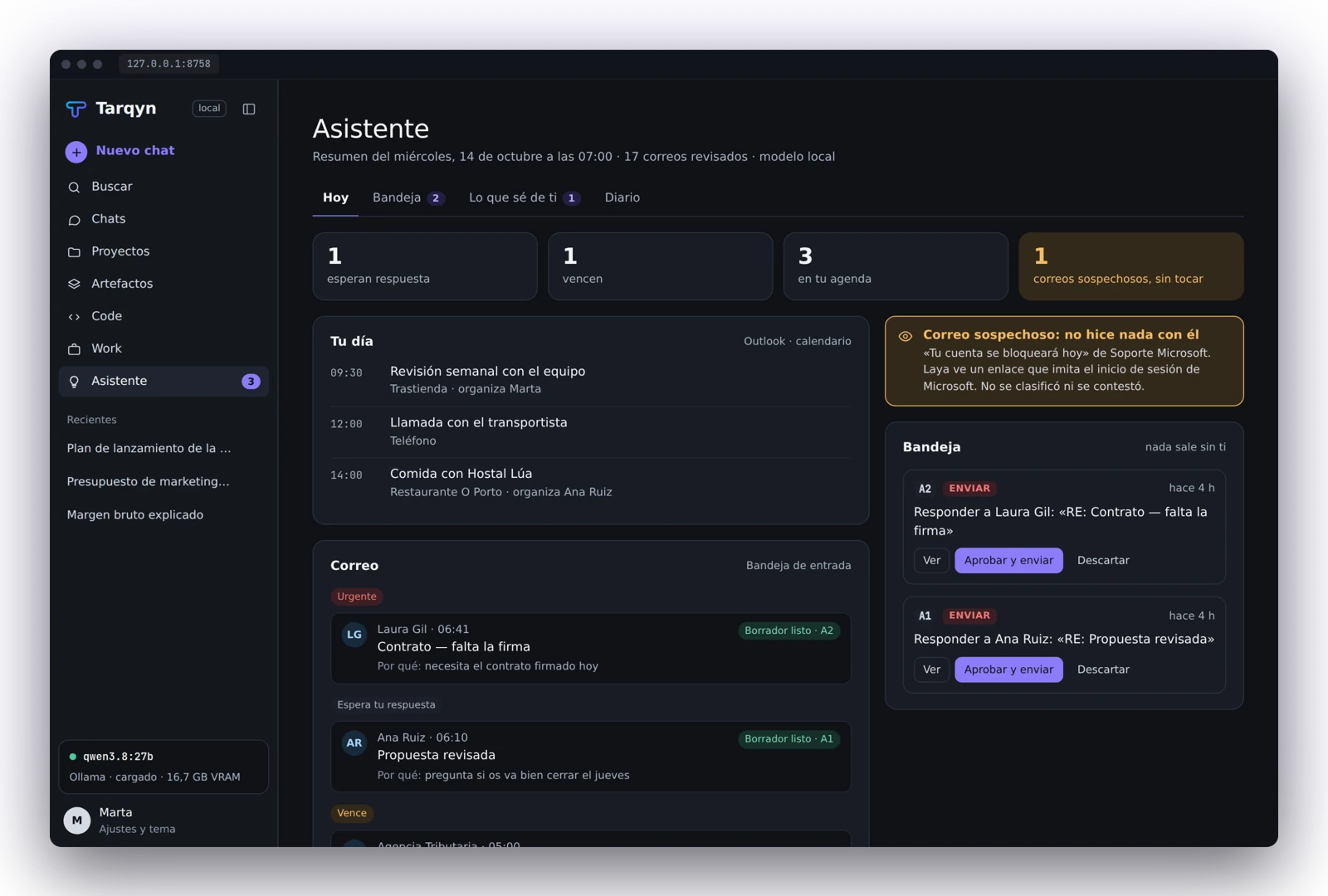
Task: Switch to the Bandeja tab
Action: tap(408, 197)
